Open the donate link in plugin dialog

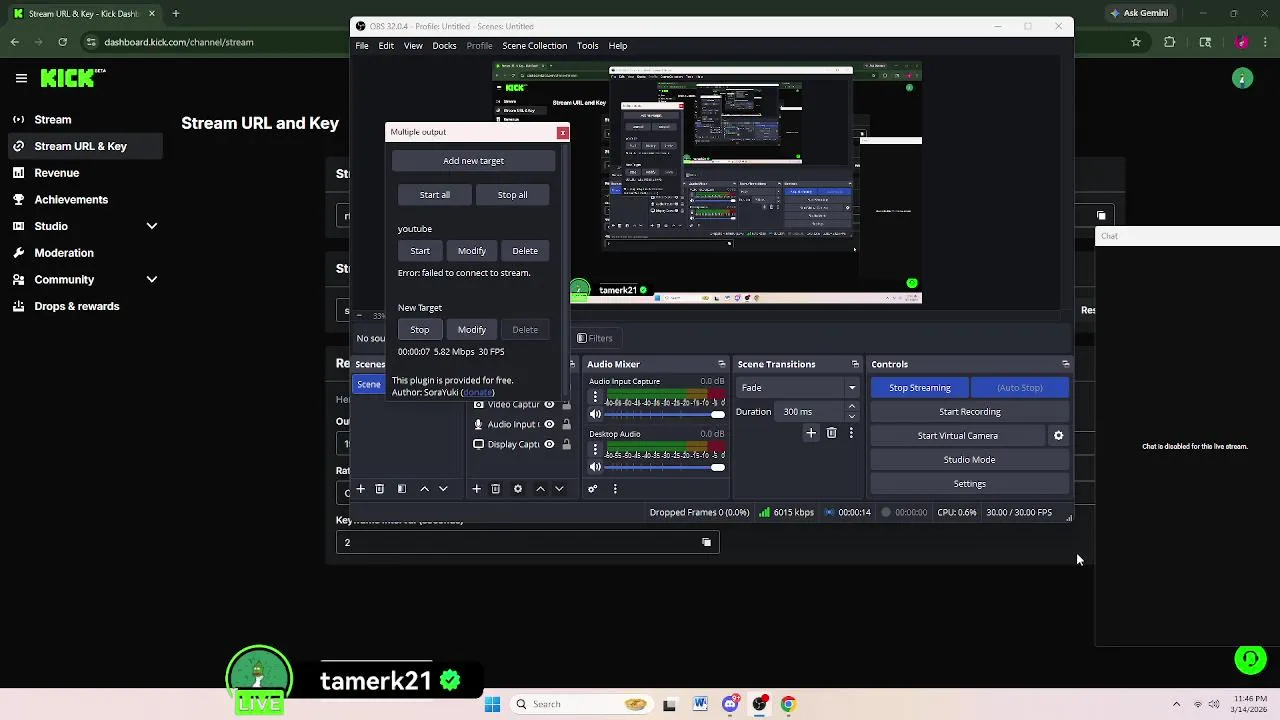coord(477,393)
